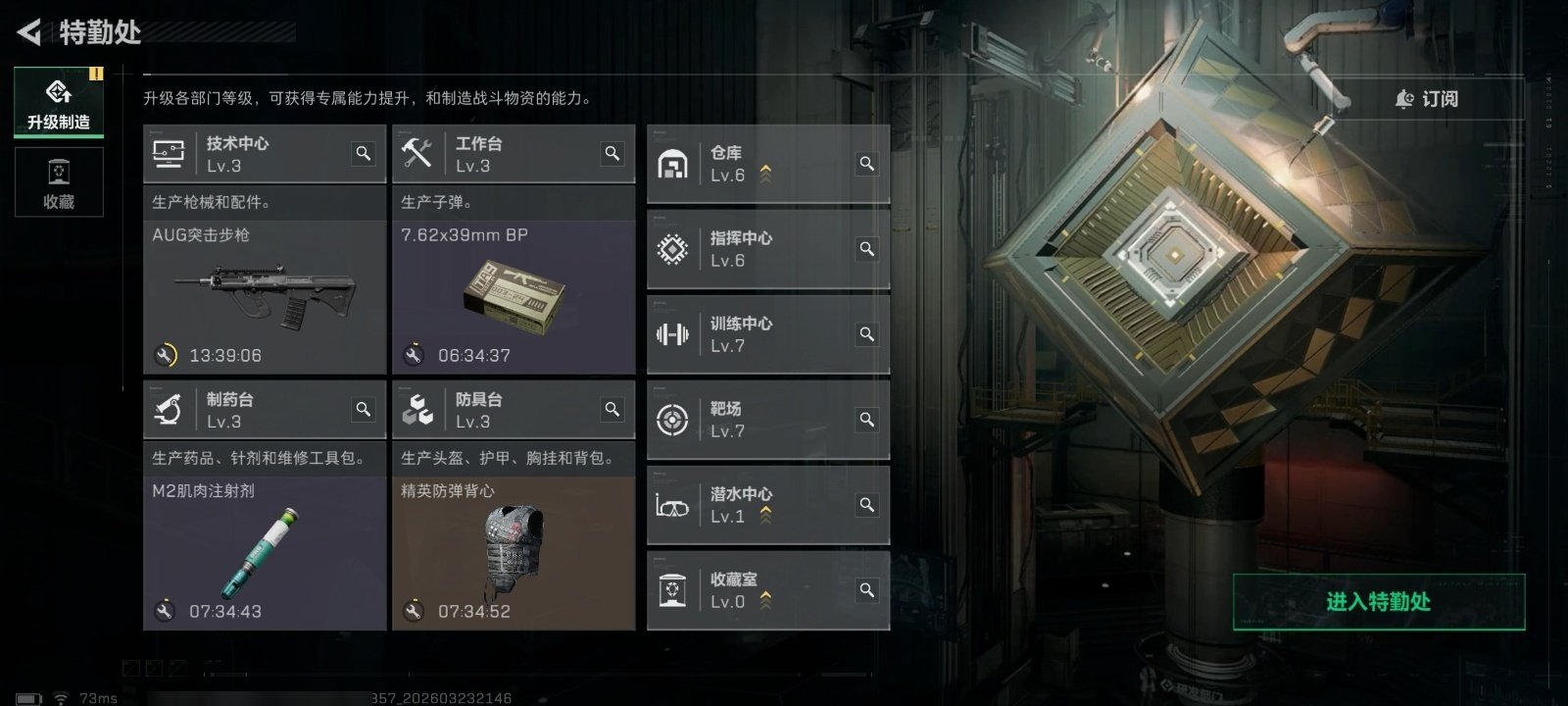
Task: Switch to the 收藏 sidebar tab
Action: point(59,182)
